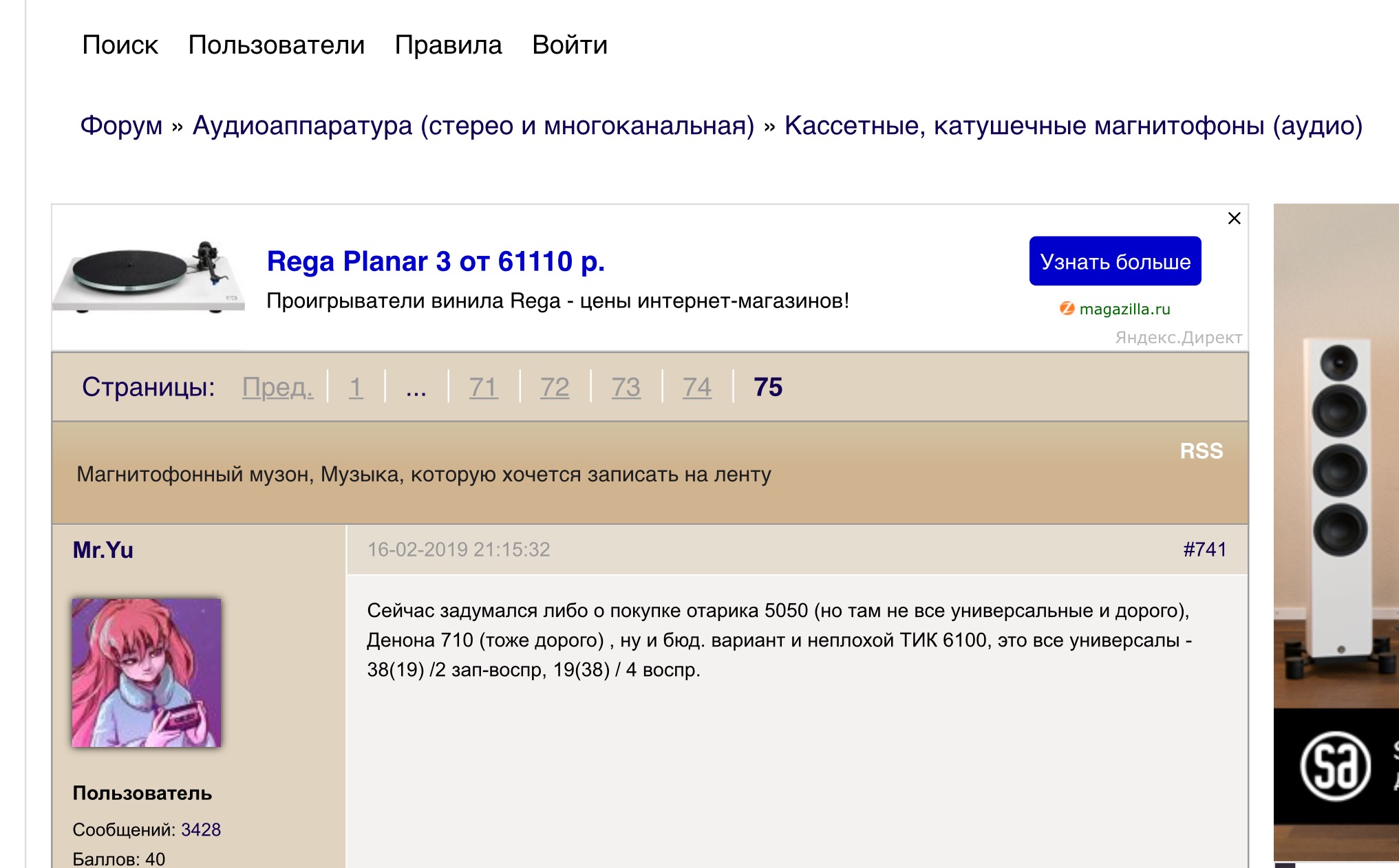Click the Rega turntable ad image
Screen dimensions: 1399x868
149,277
